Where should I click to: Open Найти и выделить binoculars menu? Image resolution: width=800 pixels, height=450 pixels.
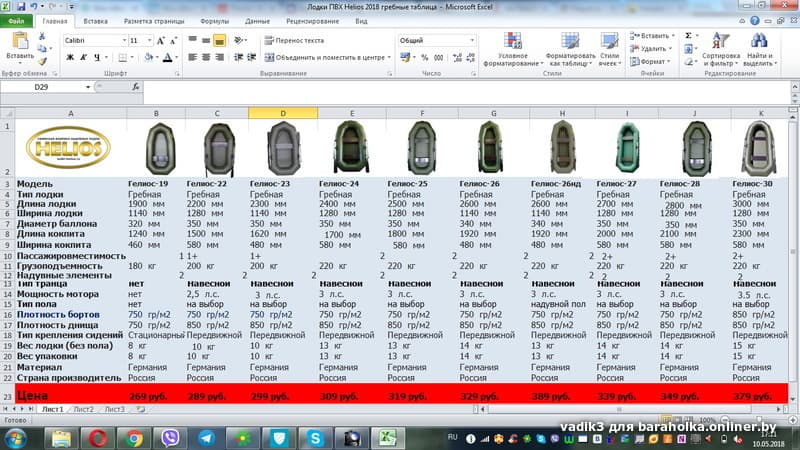tap(759, 49)
